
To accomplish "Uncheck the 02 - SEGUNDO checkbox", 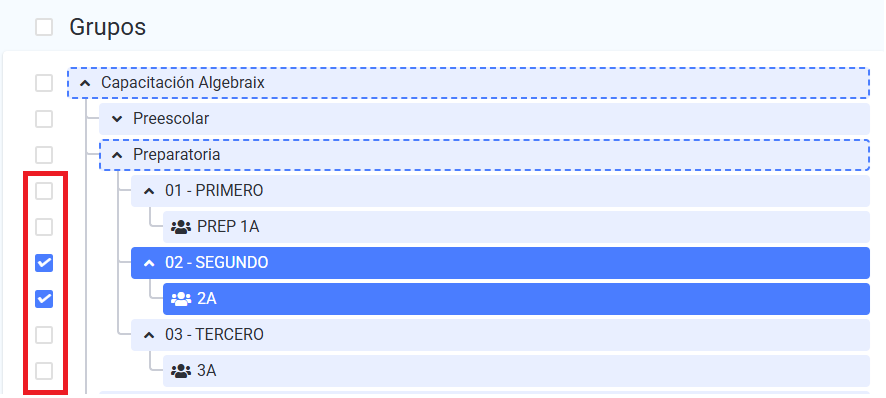I will coord(44,263).
